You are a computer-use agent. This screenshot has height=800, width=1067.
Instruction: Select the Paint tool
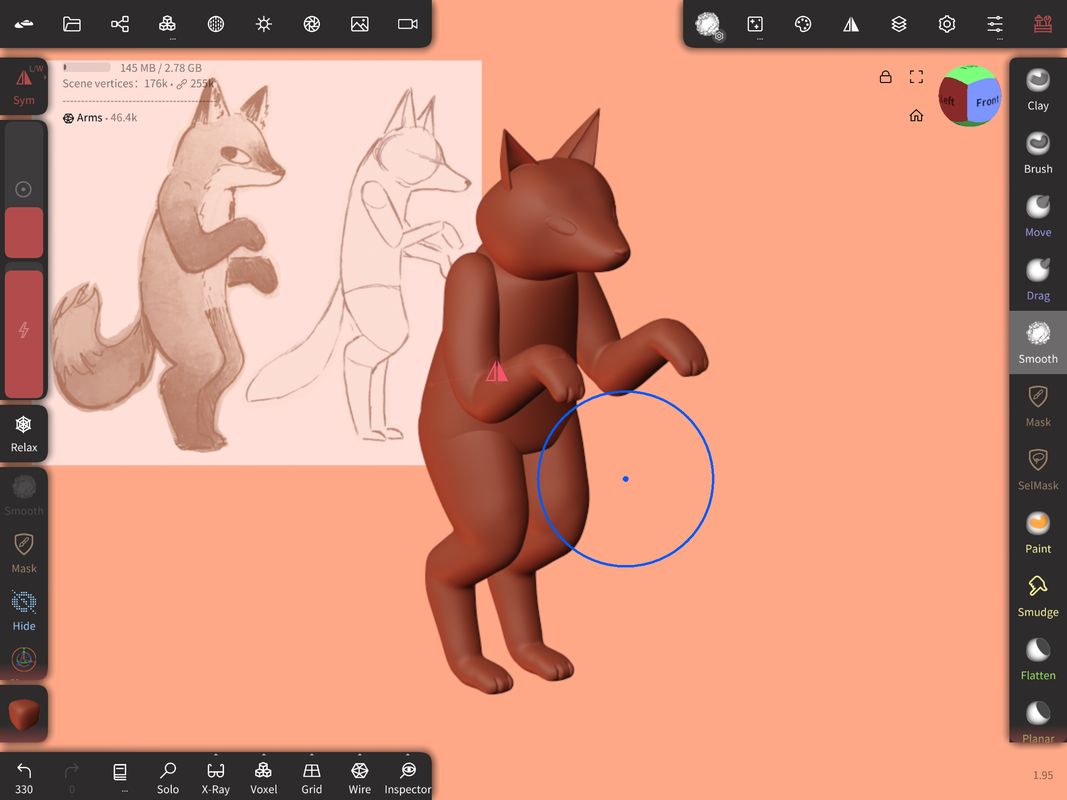(1038, 532)
